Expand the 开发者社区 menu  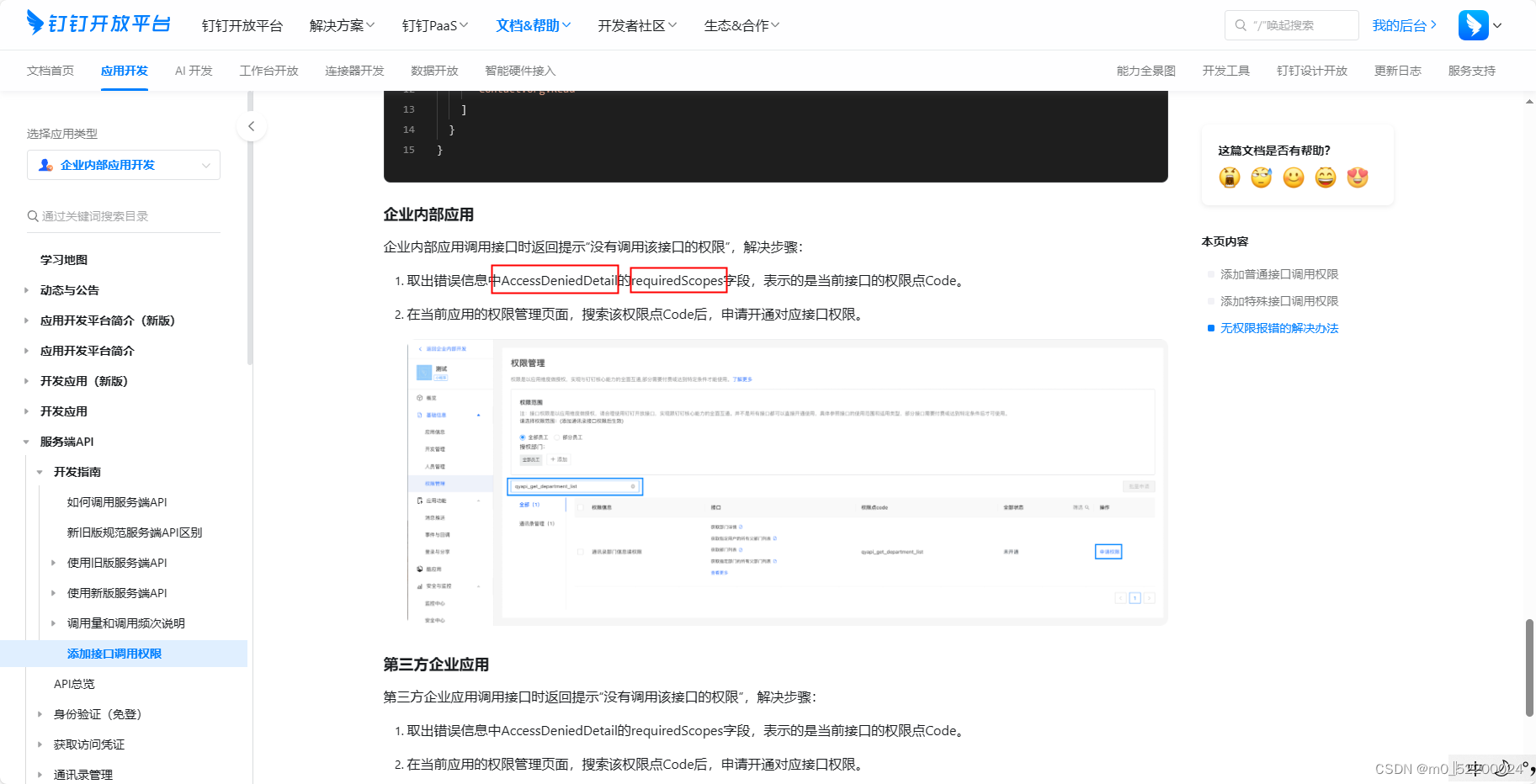coord(637,25)
